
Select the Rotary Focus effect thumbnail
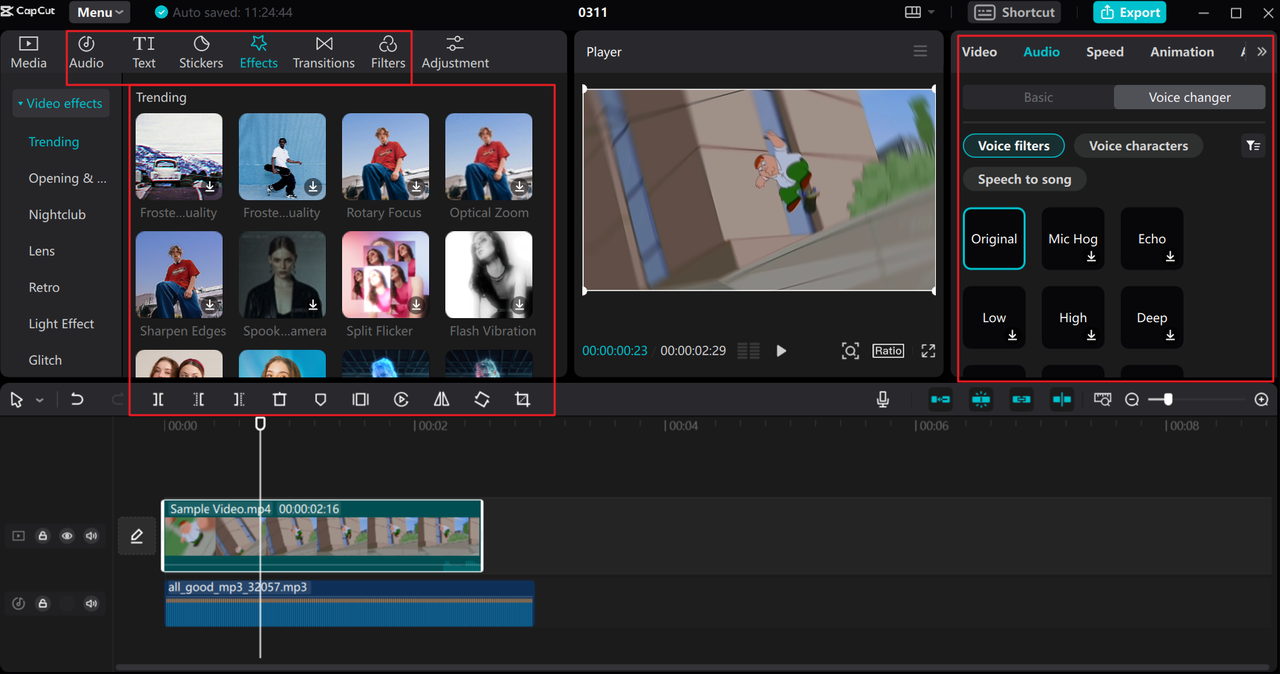coord(385,157)
